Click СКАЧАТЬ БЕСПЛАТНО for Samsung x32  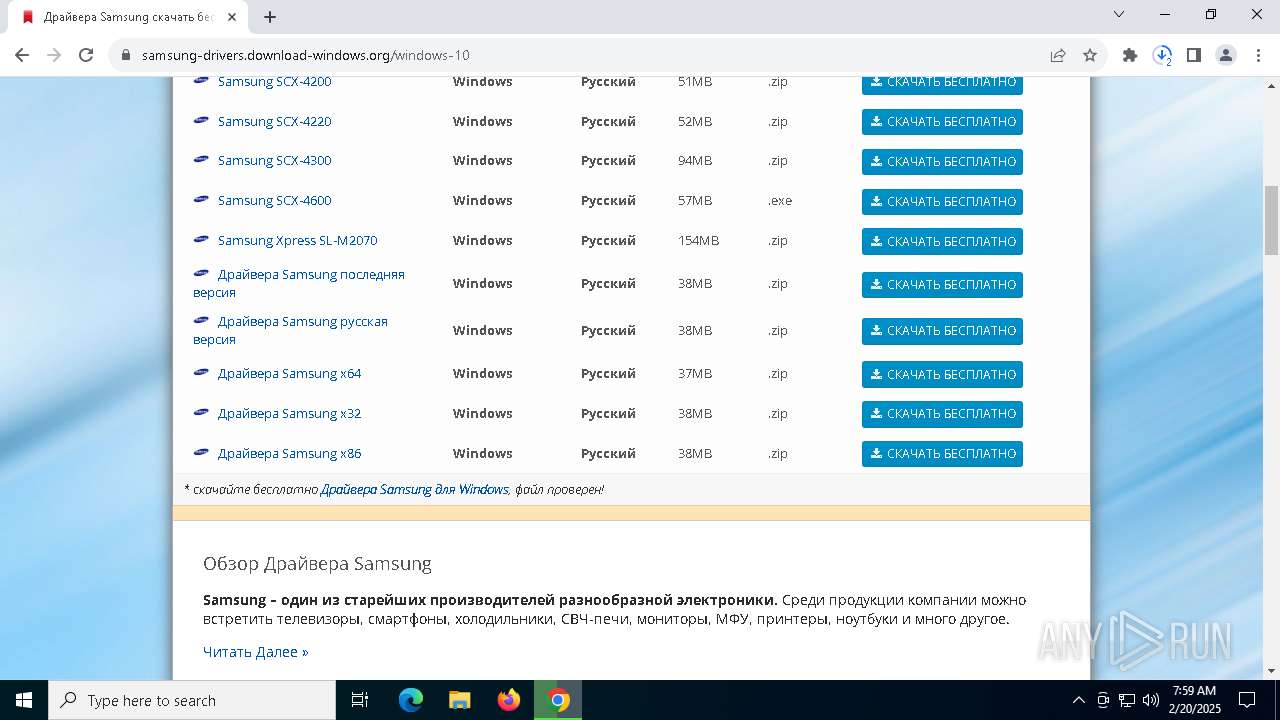click(942, 414)
